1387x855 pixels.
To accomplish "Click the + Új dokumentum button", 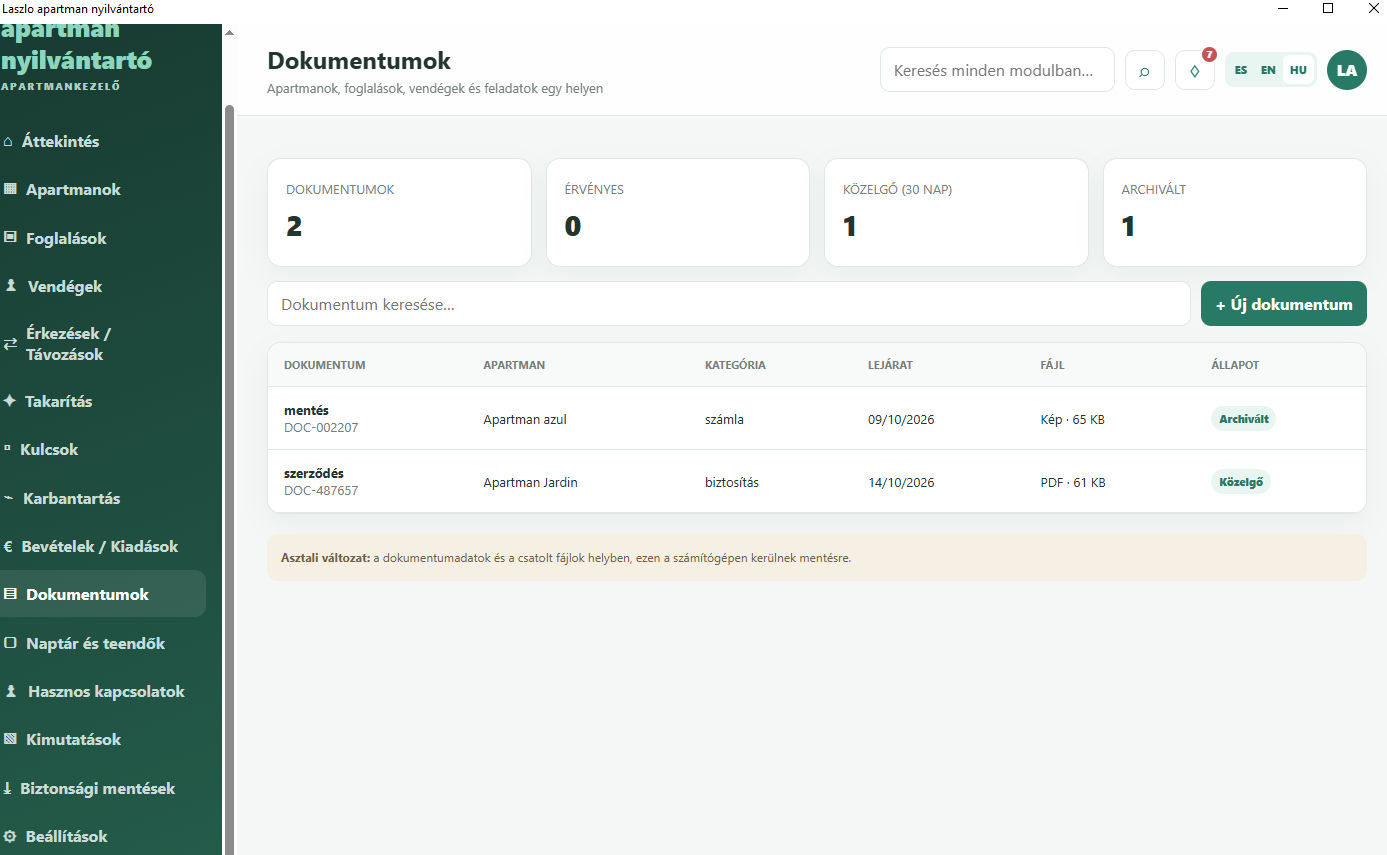I will [1284, 304].
